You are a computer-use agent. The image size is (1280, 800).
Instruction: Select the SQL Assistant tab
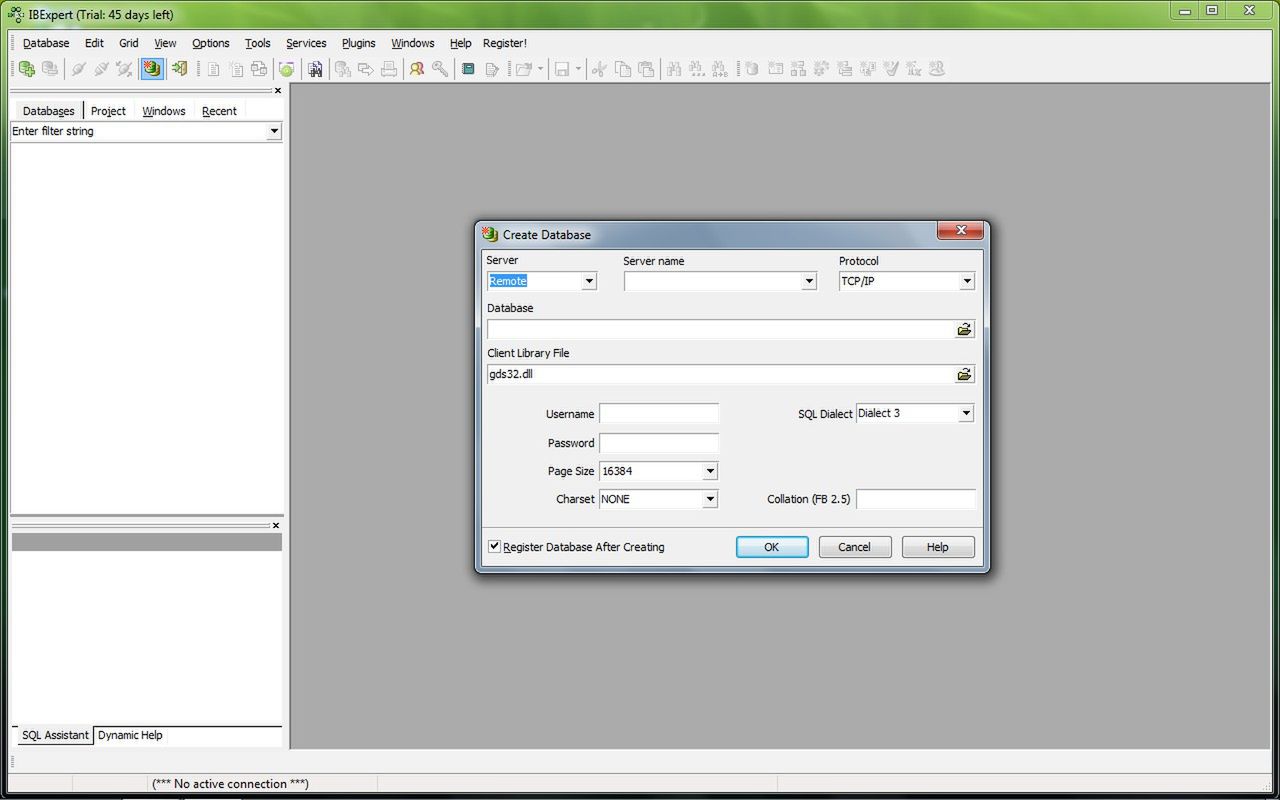tap(55, 735)
